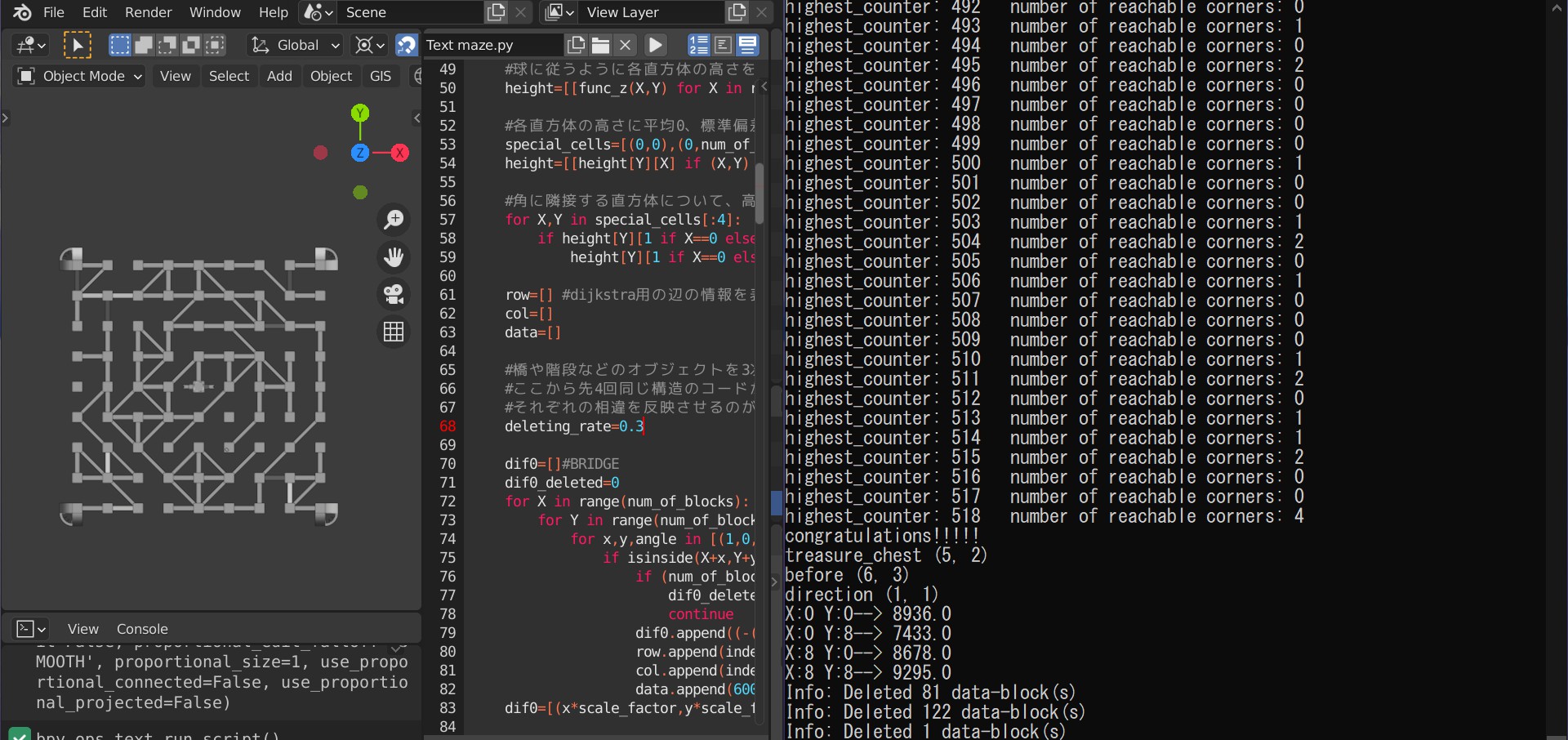The image size is (1568, 740).
Task: Click the text editor vertical scrollbar
Action: tap(759, 193)
